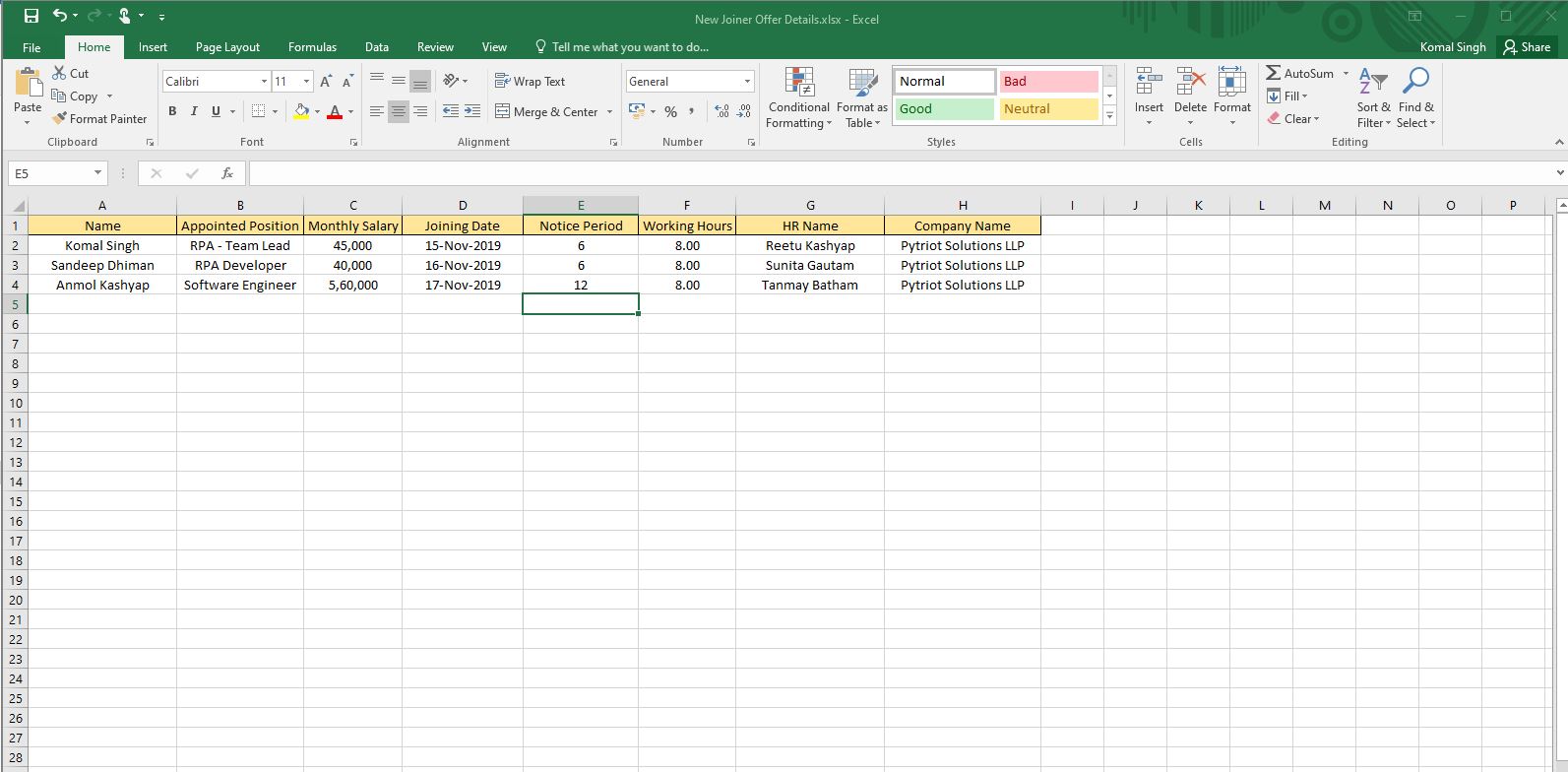Image resolution: width=1568 pixels, height=772 pixels.
Task: Expand the Name Box dropdown arrow
Action: click(x=97, y=173)
